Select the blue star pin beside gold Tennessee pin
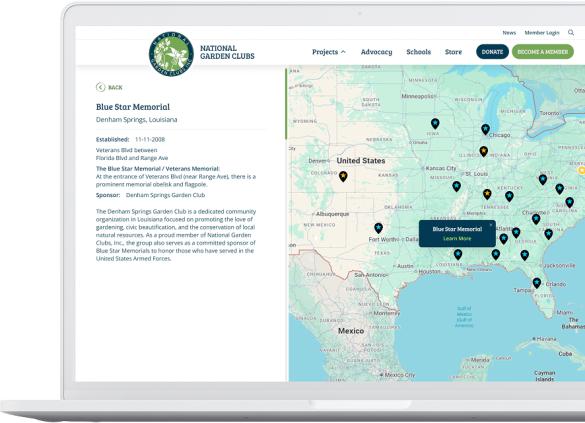Screen dimensions: 585x423 point(509,196)
